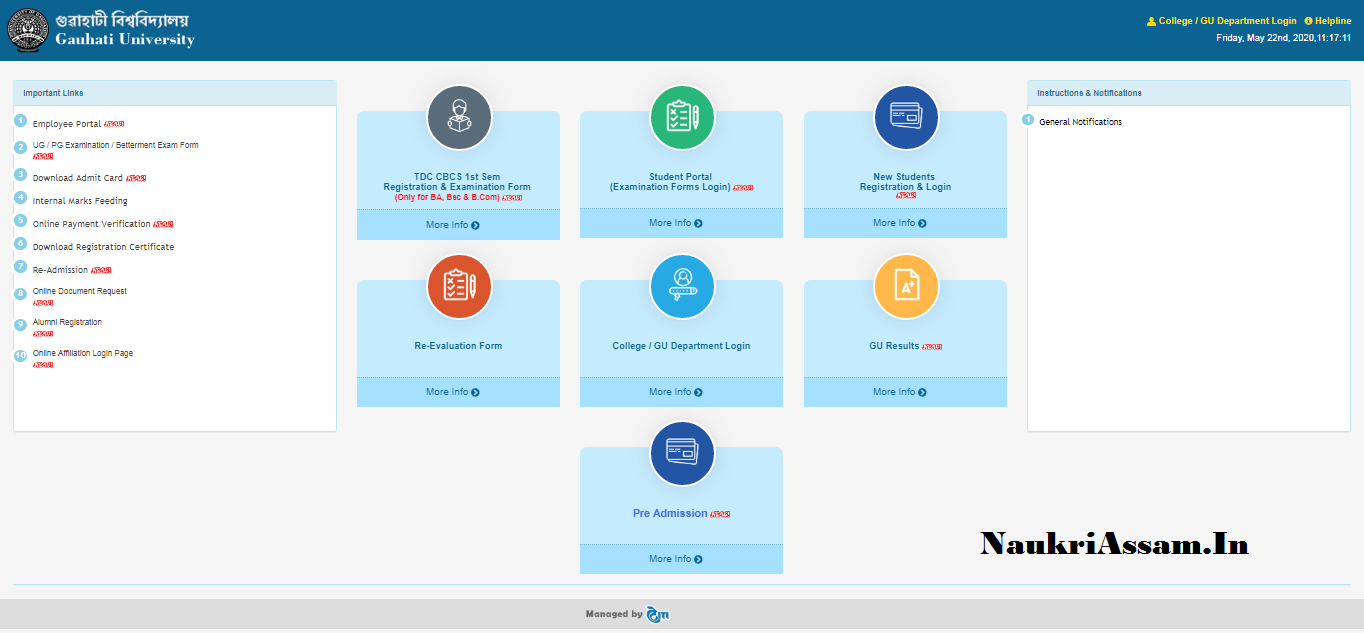Open the Internal Marks Feeding link
Viewport: 1364px width, 633px height.
80,201
